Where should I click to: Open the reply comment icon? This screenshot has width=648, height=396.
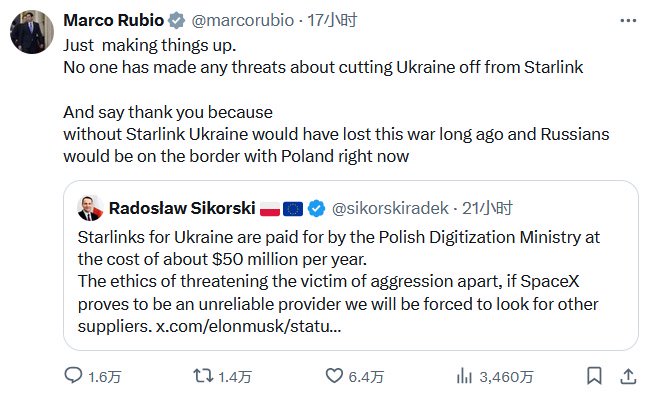click(x=74, y=375)
